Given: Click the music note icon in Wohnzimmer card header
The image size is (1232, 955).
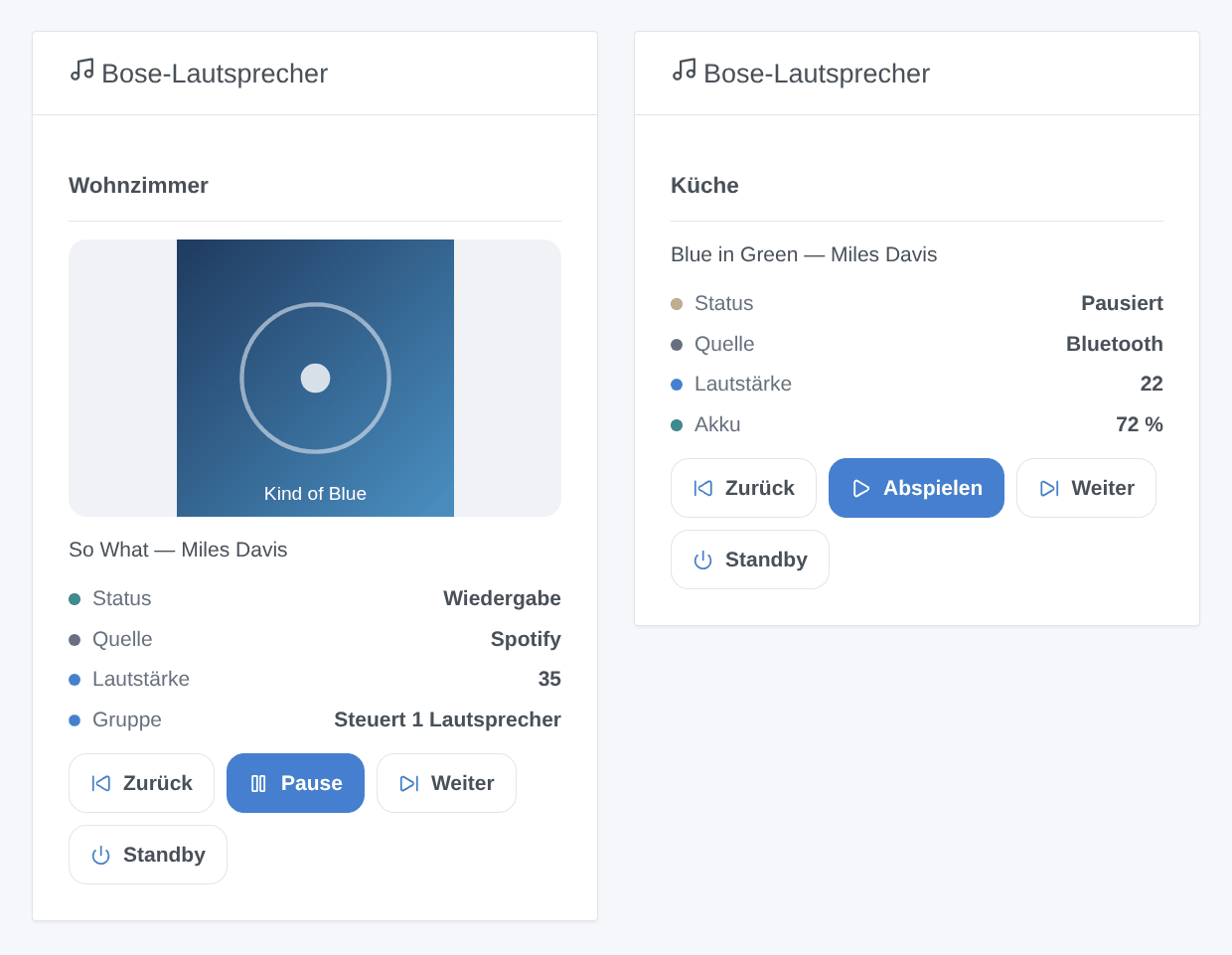Looking at the screenshot, I should click(x=81, y=70).
